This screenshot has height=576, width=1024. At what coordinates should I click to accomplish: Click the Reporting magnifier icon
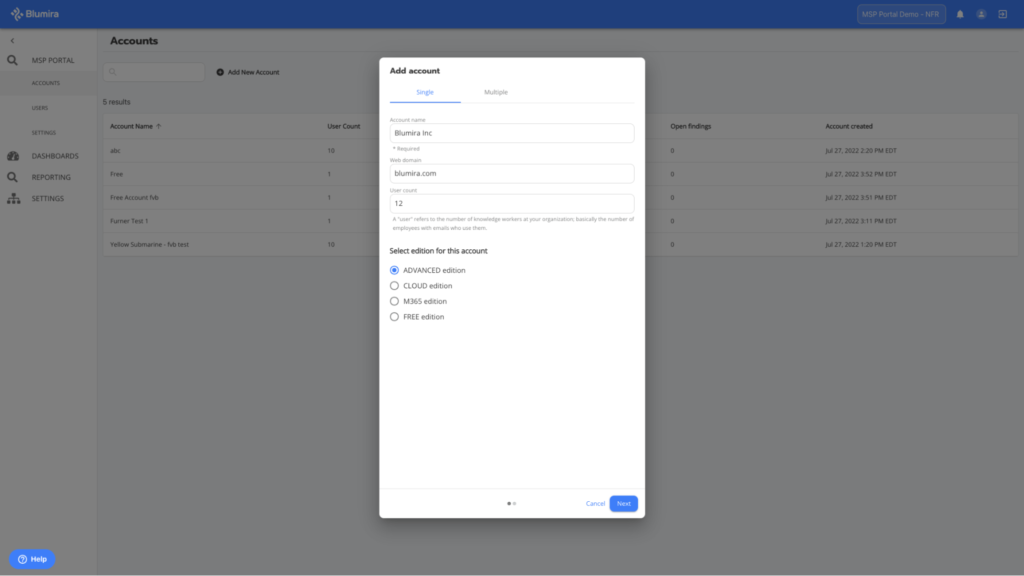point(11,177)
